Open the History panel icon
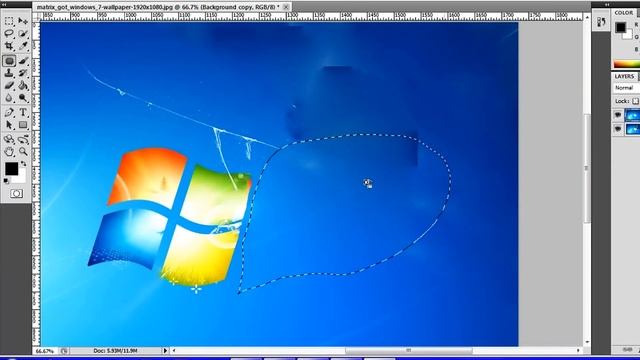Screen dimensions: 640x360 [x=601, y=22]
